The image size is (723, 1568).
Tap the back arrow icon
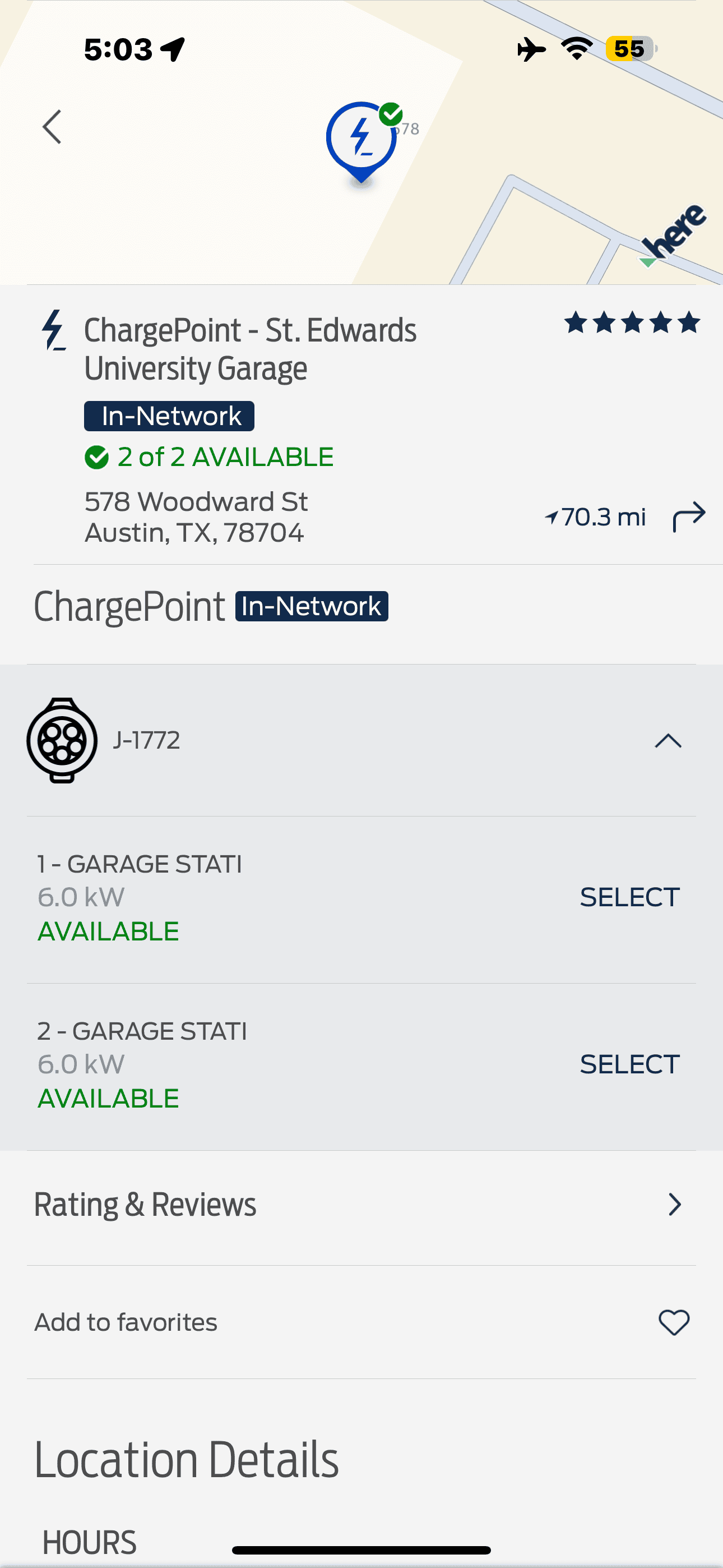52,127
